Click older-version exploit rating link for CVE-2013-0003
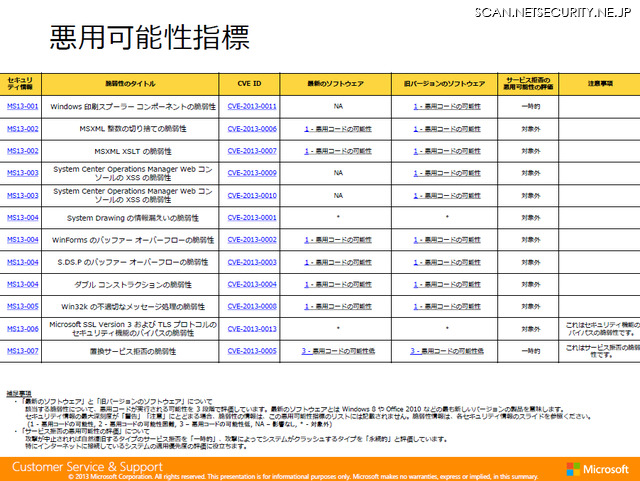 coord(447,263)
